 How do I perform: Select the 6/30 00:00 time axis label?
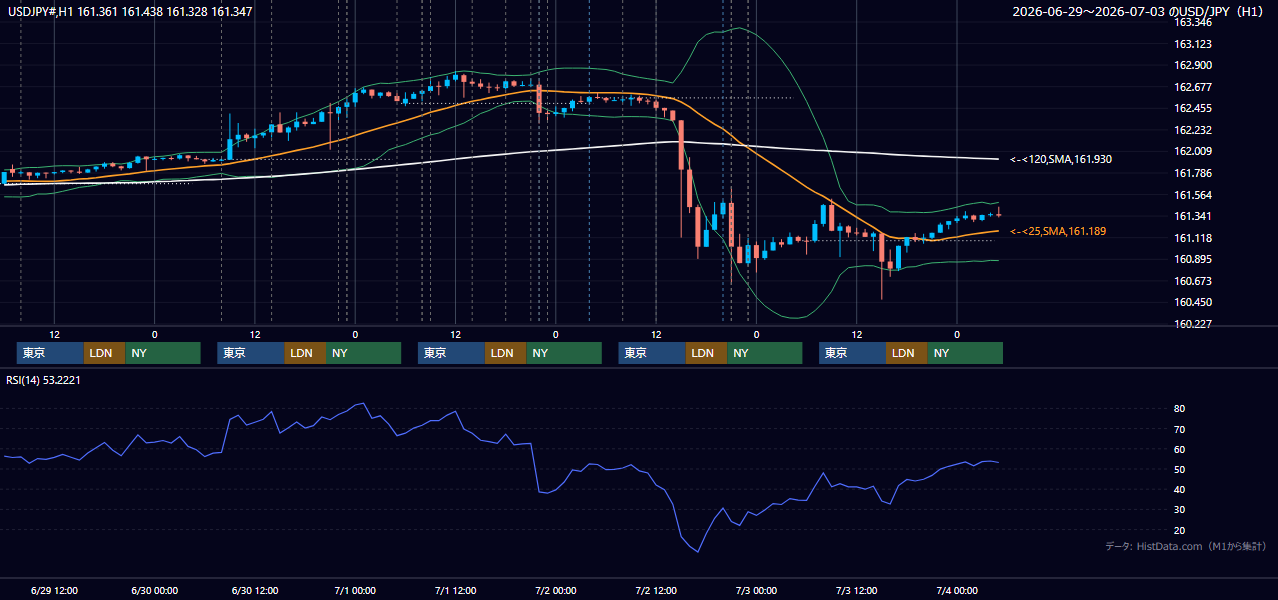154,590
